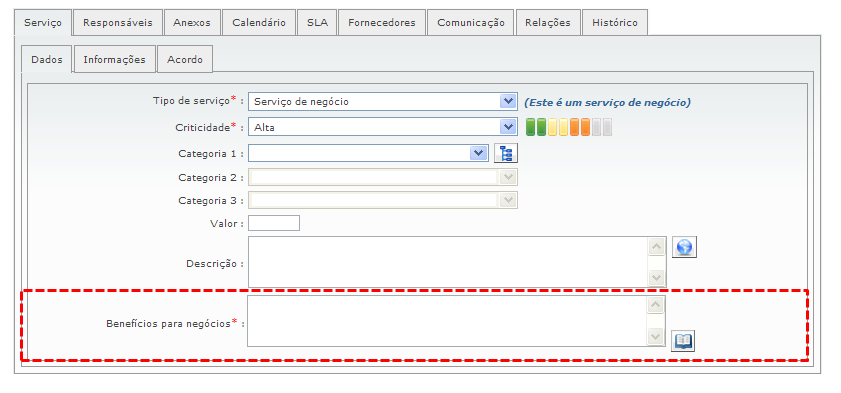Select the Informações sub-tab

(x=115, y=59)
